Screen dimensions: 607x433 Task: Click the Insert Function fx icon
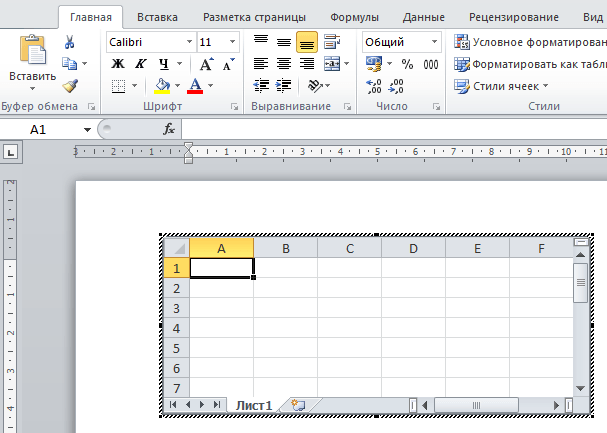169,130
